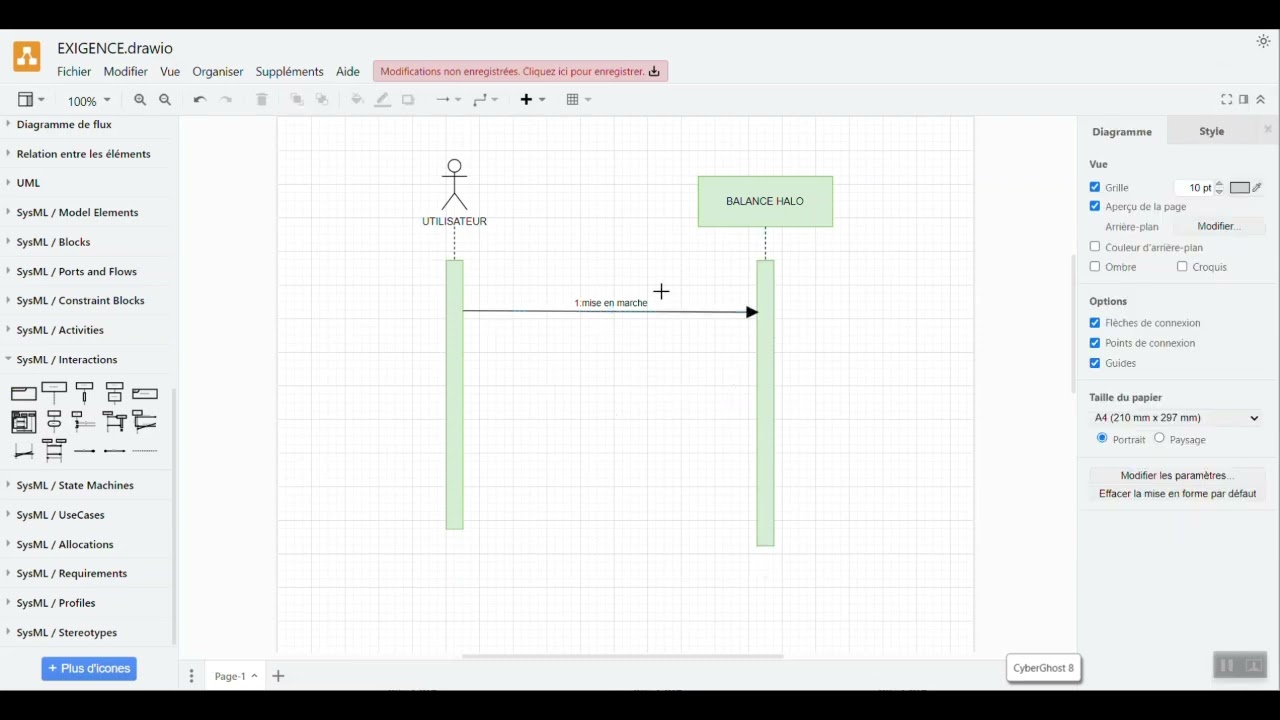The height and width of the screenshot is (720, 1280).
Task: Expand SysML / Blocks library
Action: tap(53, 242)
